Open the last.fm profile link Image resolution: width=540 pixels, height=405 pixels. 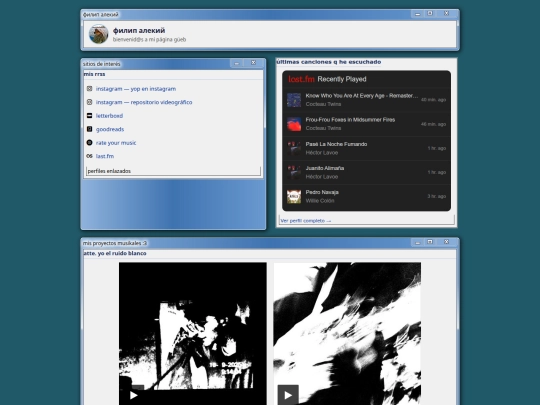(x=105, y=156)
